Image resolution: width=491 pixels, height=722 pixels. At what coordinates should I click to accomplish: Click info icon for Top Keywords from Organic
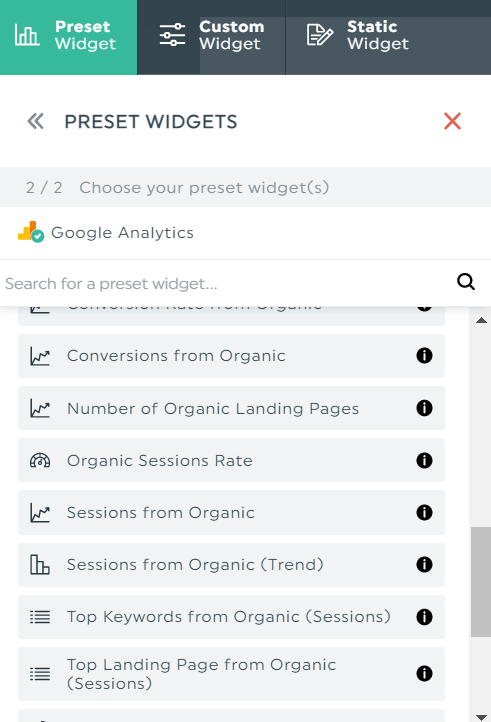point(424,617)
